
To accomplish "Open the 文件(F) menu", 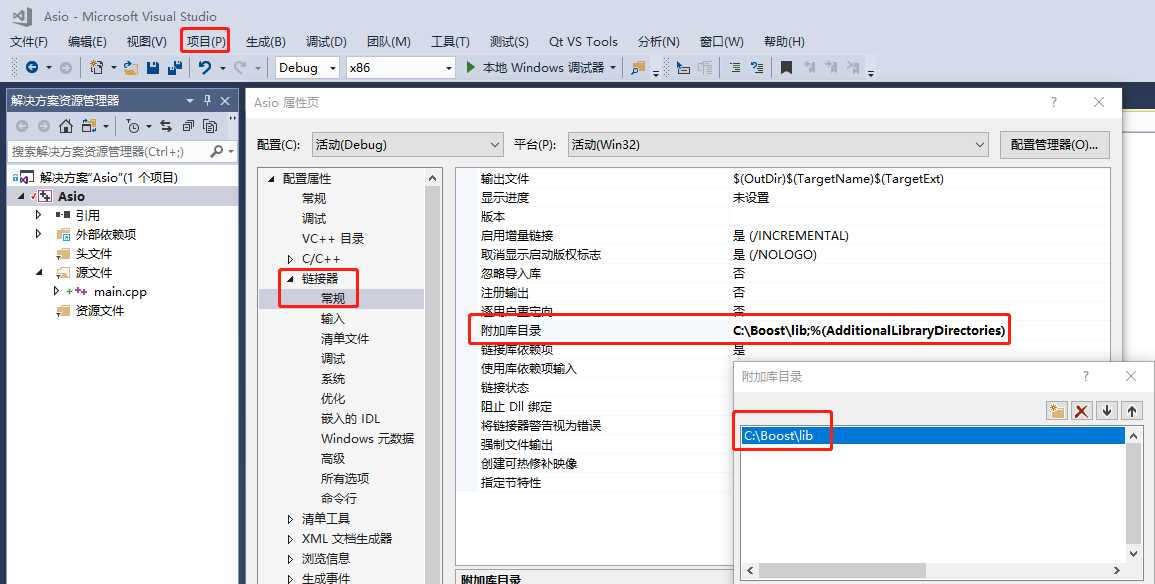I will point(29,41).
